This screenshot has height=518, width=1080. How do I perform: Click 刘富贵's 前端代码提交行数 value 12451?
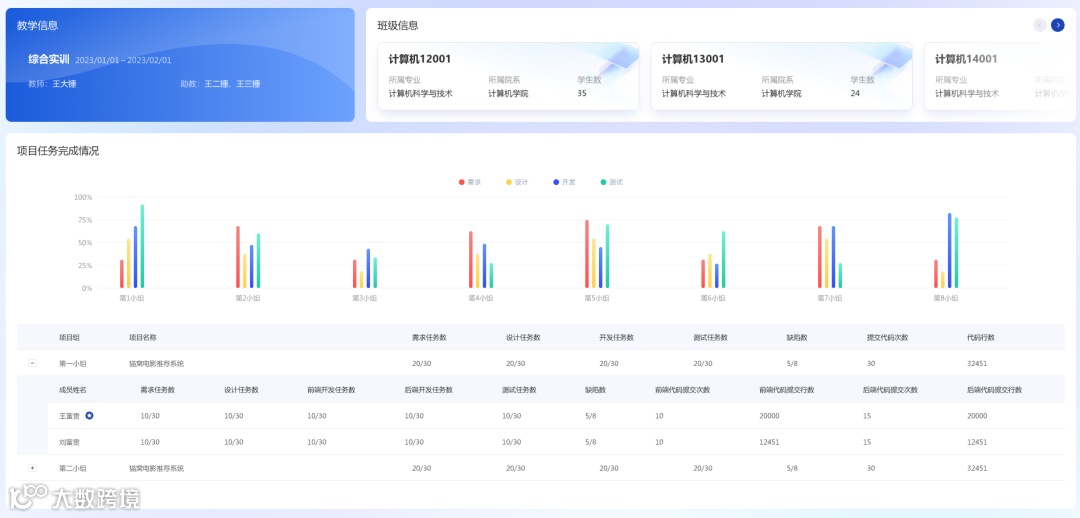coord(769,442)
